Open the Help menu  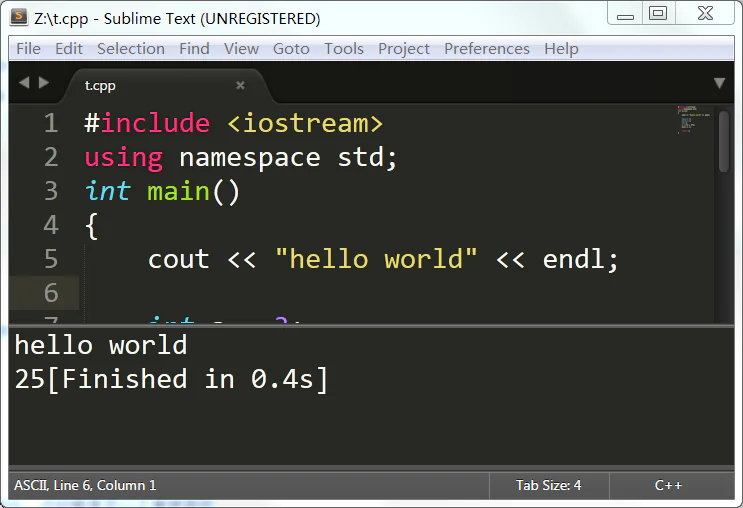click(561, 49)
